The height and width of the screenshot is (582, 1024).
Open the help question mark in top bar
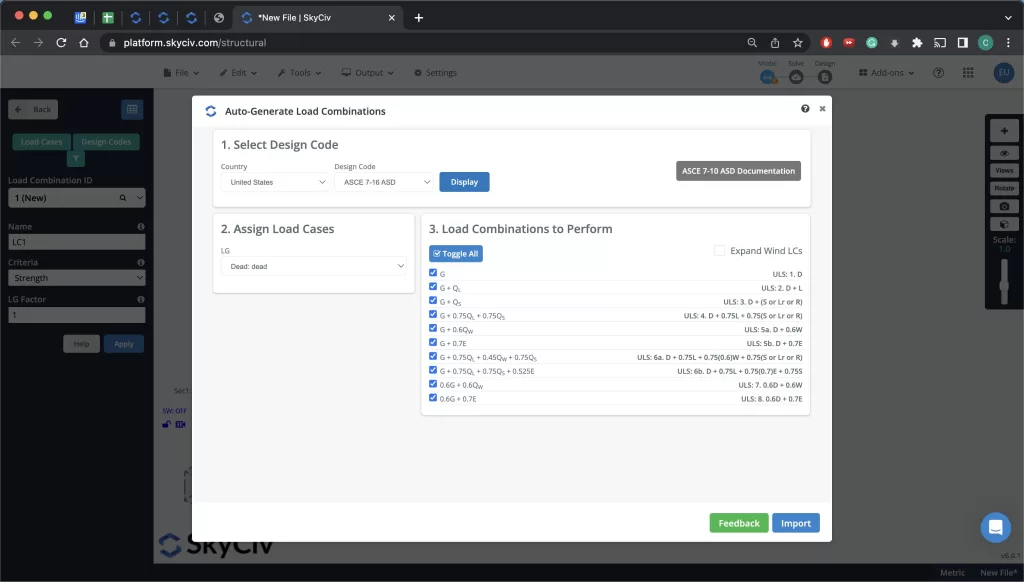pyautogui.click(x=938, y=73)
